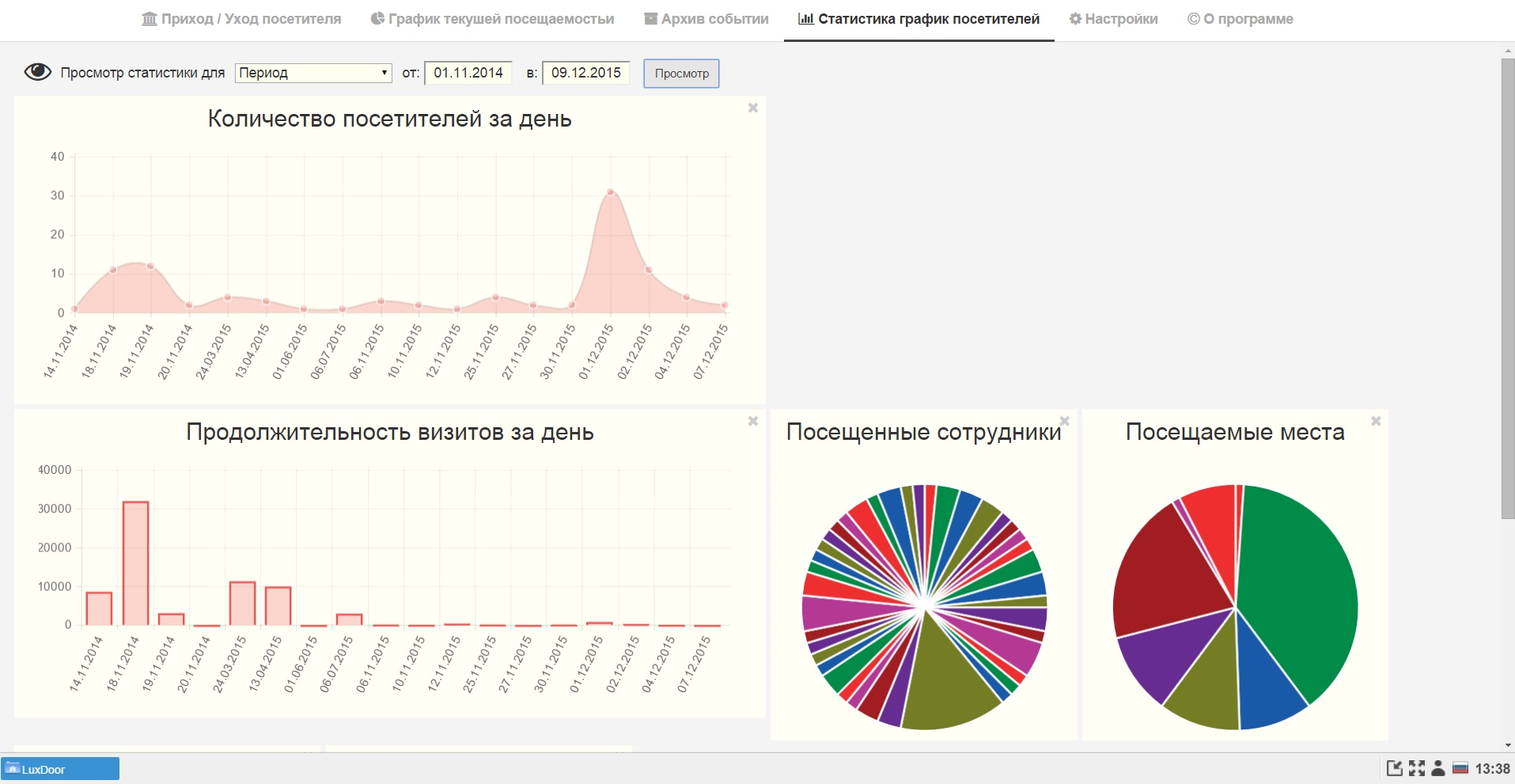Open the Настройки tab
The image size is (1515, 784).
1113,19
